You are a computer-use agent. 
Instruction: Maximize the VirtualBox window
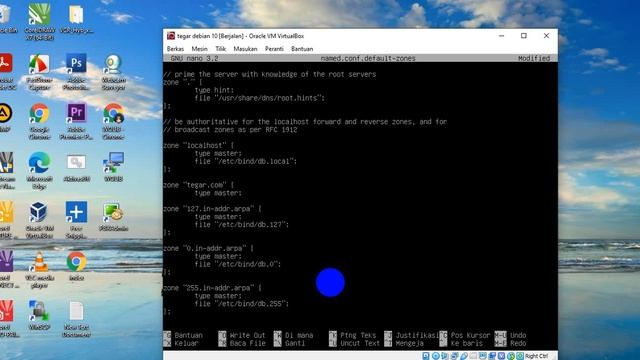point(524,36)
